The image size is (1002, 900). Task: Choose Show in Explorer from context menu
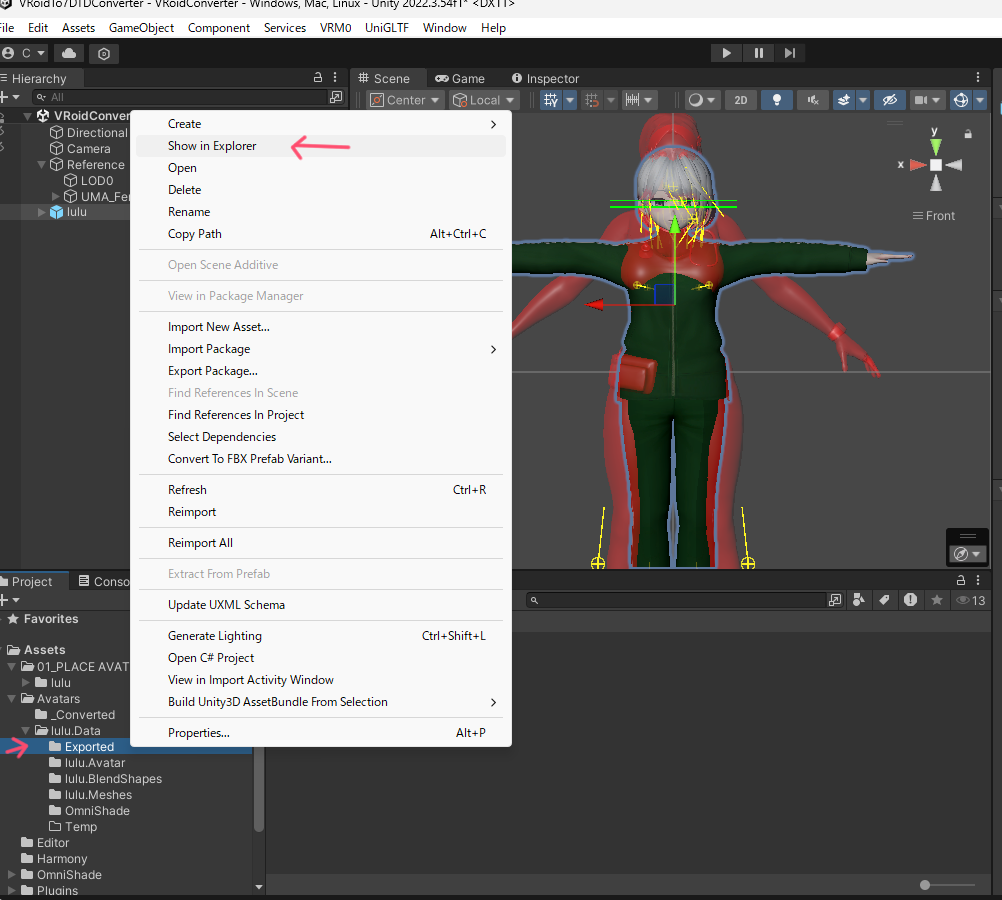pyautogui.click(x=212, y=146)
